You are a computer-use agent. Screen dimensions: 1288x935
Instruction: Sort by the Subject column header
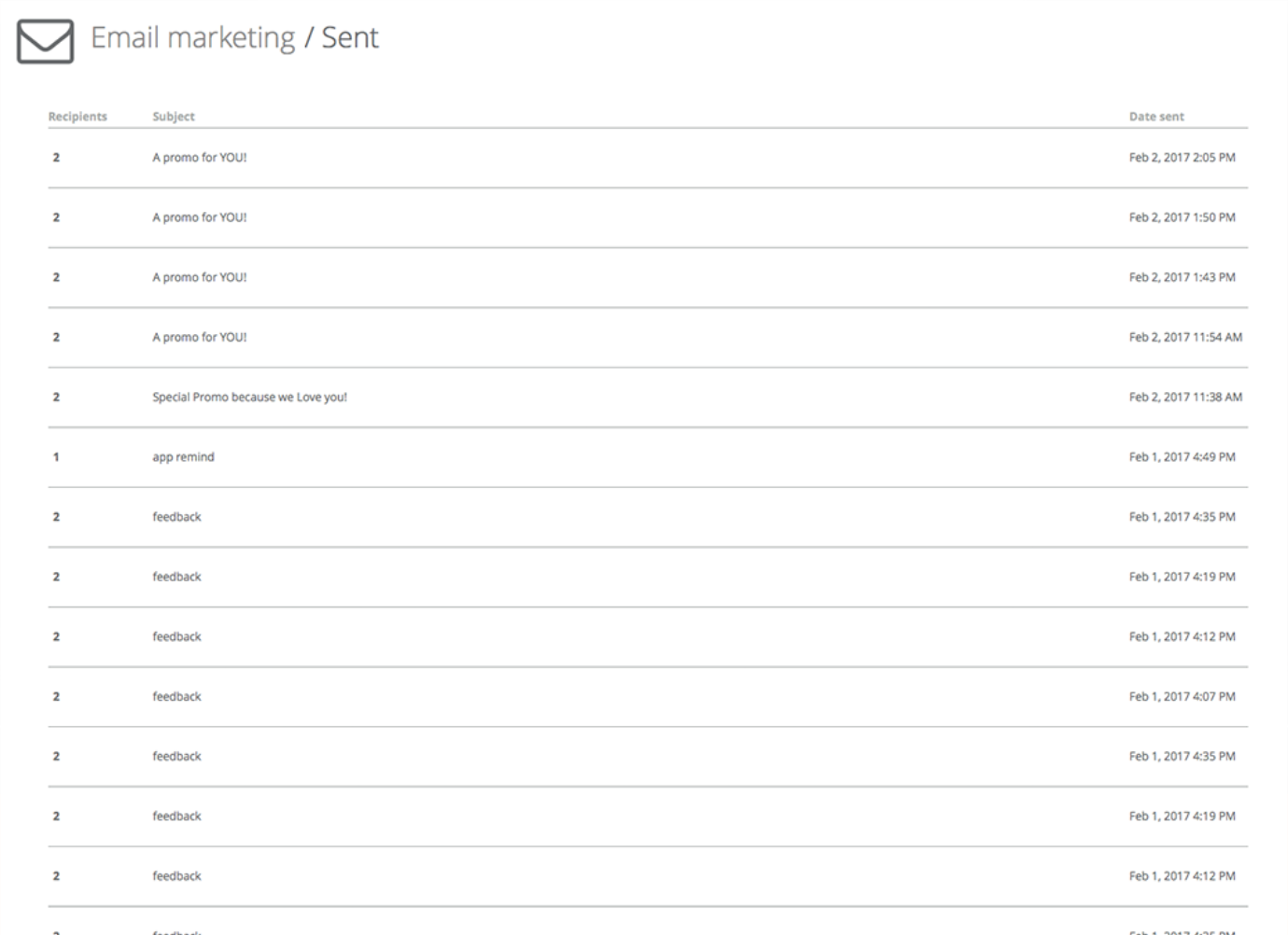(174, 117)
